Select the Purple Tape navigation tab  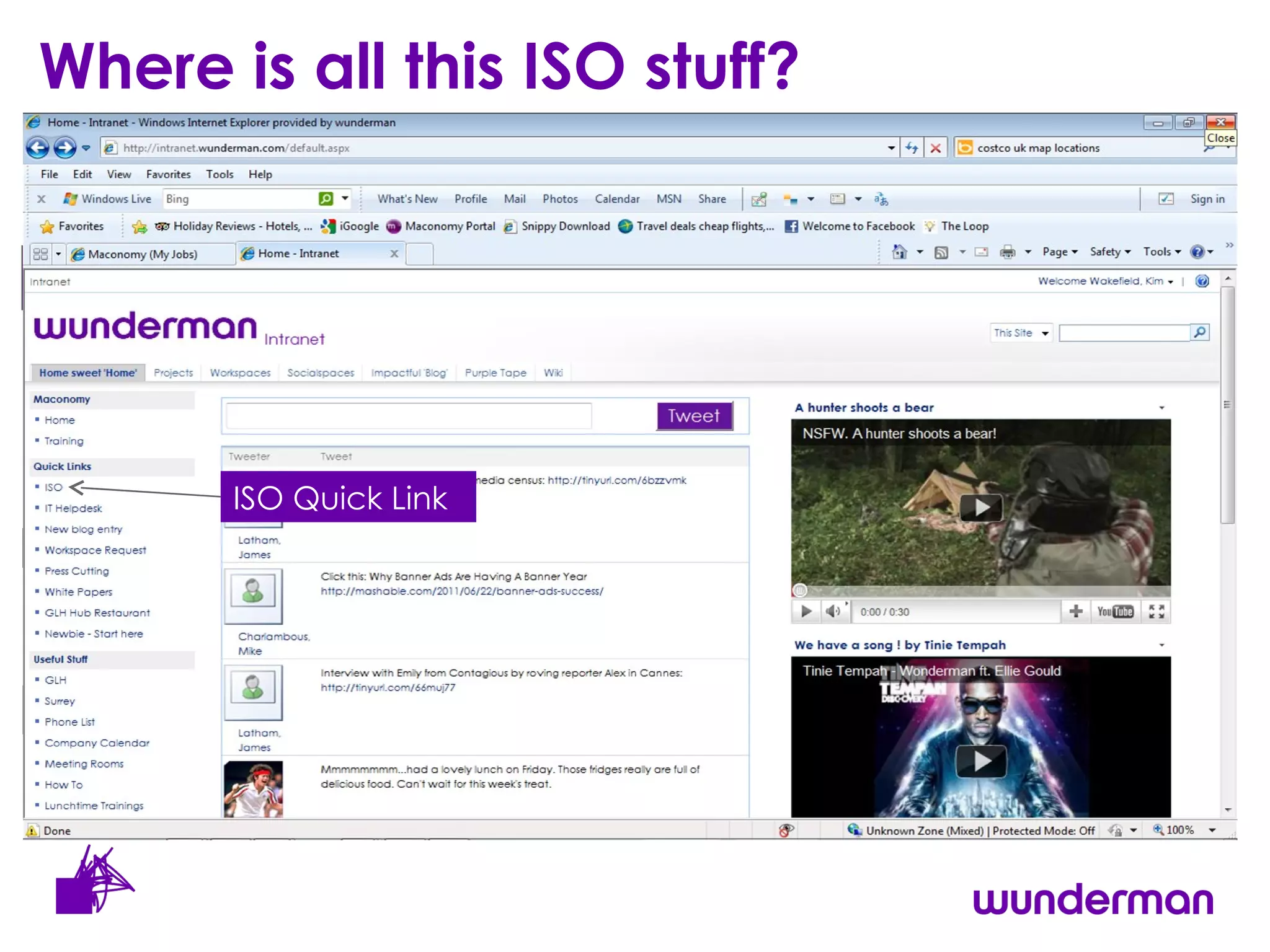(x=495, y=372)
